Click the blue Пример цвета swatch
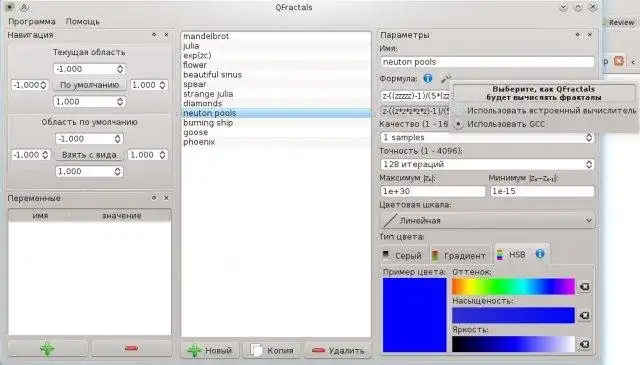The width and height of the screenshot is (640, 365). [414, 315]
